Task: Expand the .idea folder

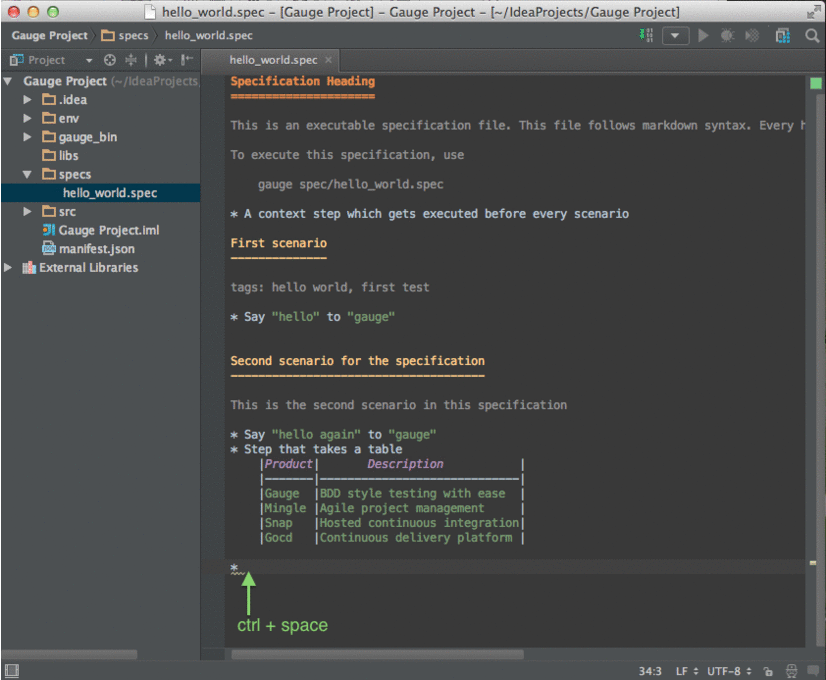Action: [x=27, y=100]
